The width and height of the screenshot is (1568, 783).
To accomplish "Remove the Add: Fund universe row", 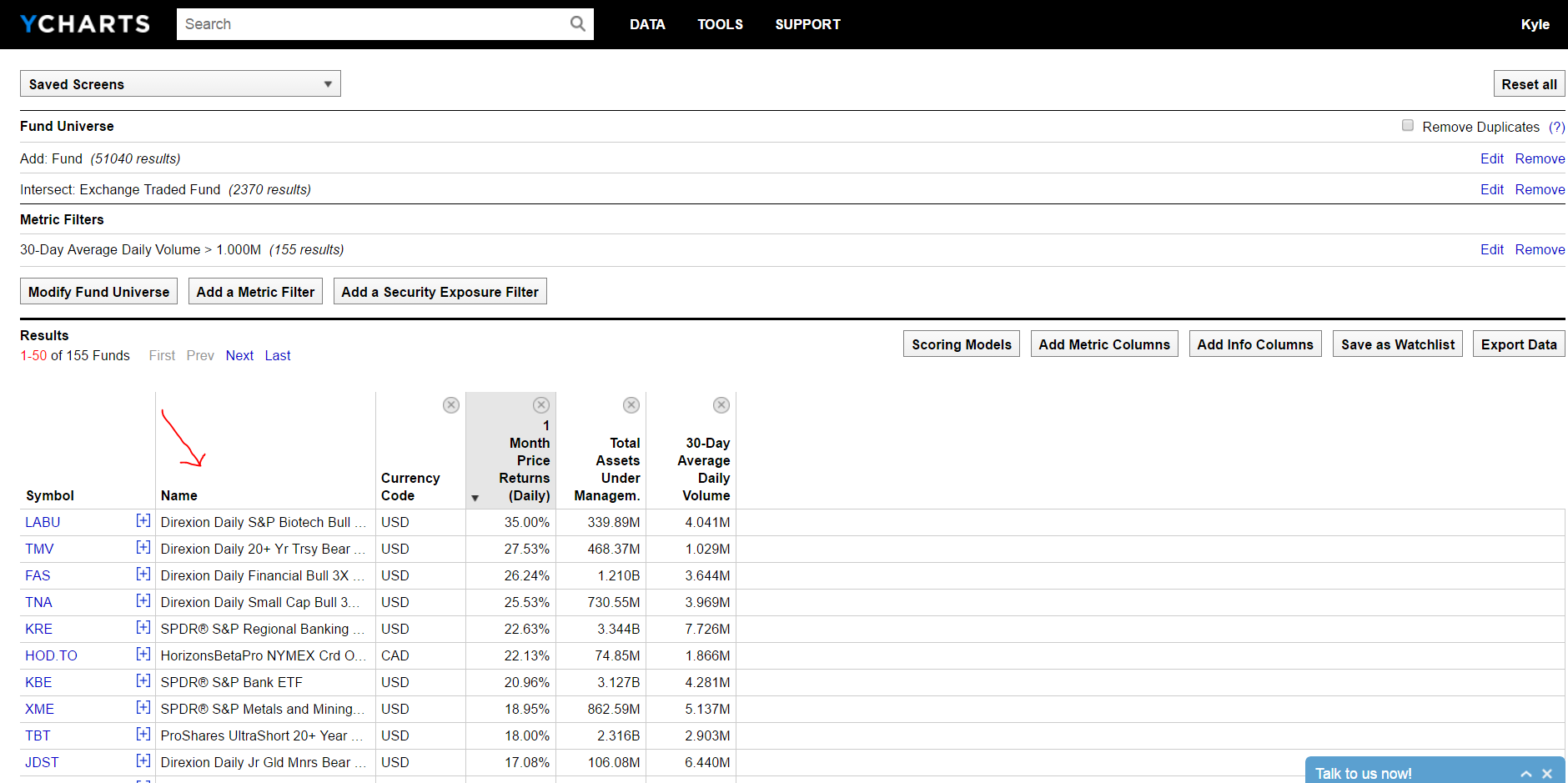I will (x=1540, y=158).
